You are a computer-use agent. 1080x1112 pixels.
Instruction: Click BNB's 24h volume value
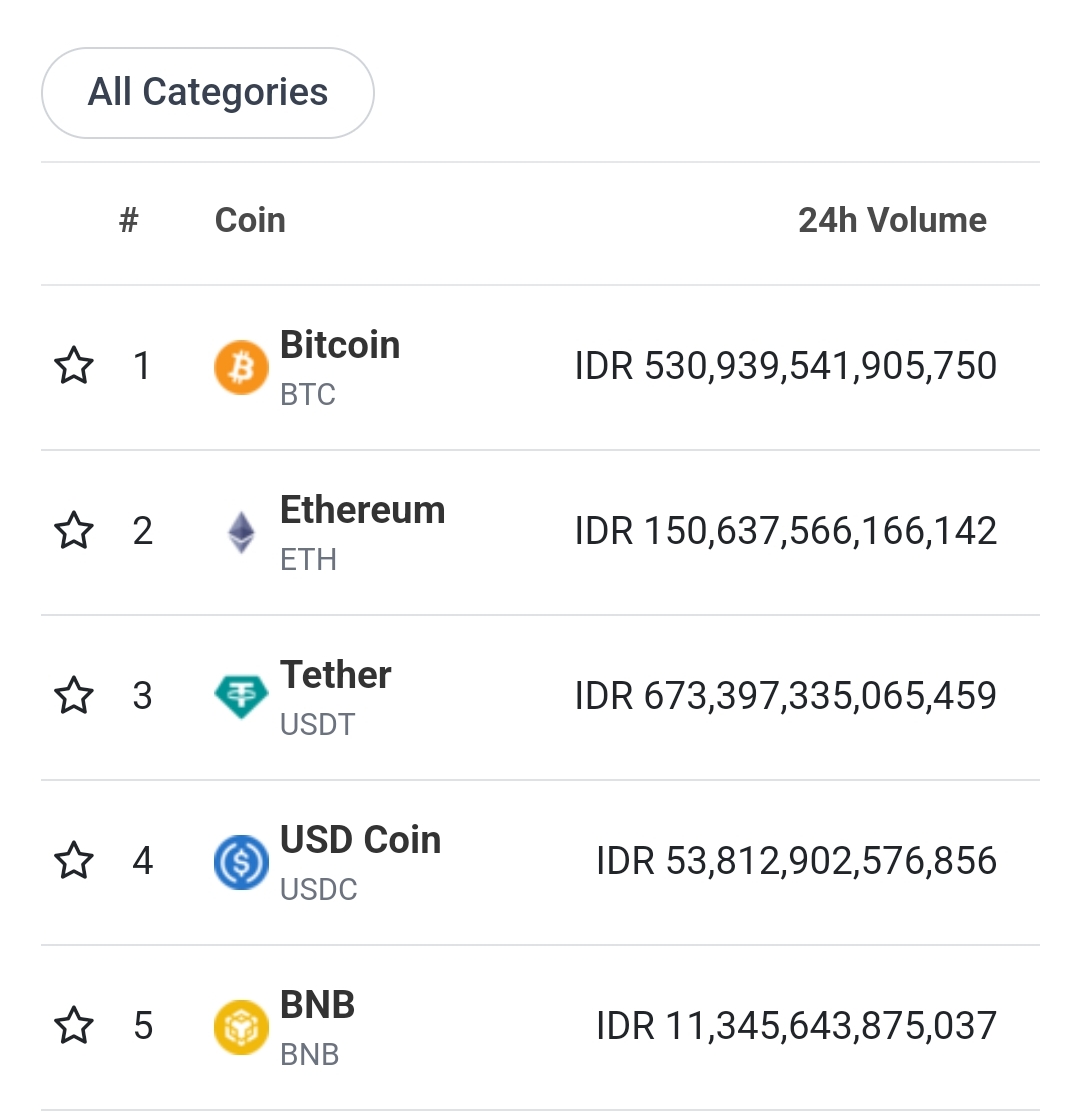[796, 1027]
